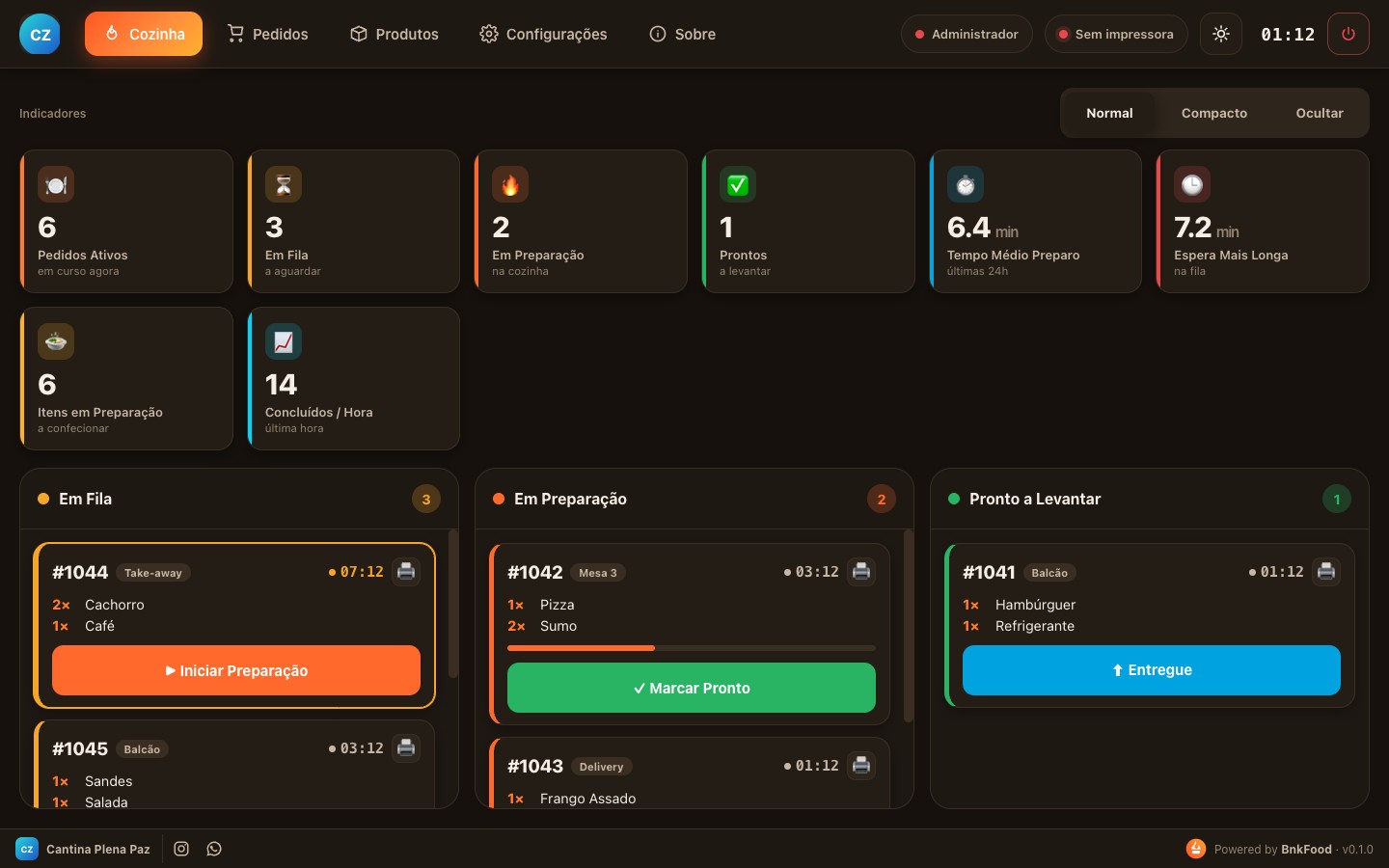Click Entregue for order #1041
Viewport: 1389px width, 868px height.
point(1152,670)
